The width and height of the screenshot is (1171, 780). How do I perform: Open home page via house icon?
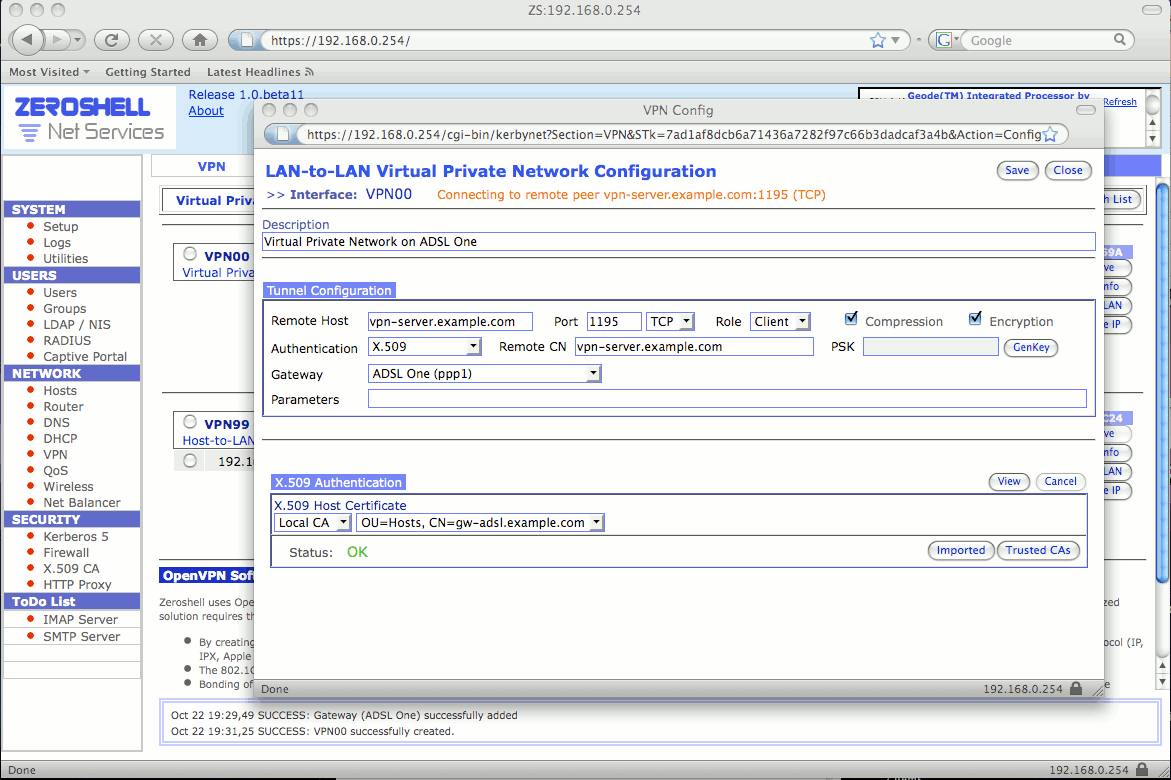pos(199,40)
